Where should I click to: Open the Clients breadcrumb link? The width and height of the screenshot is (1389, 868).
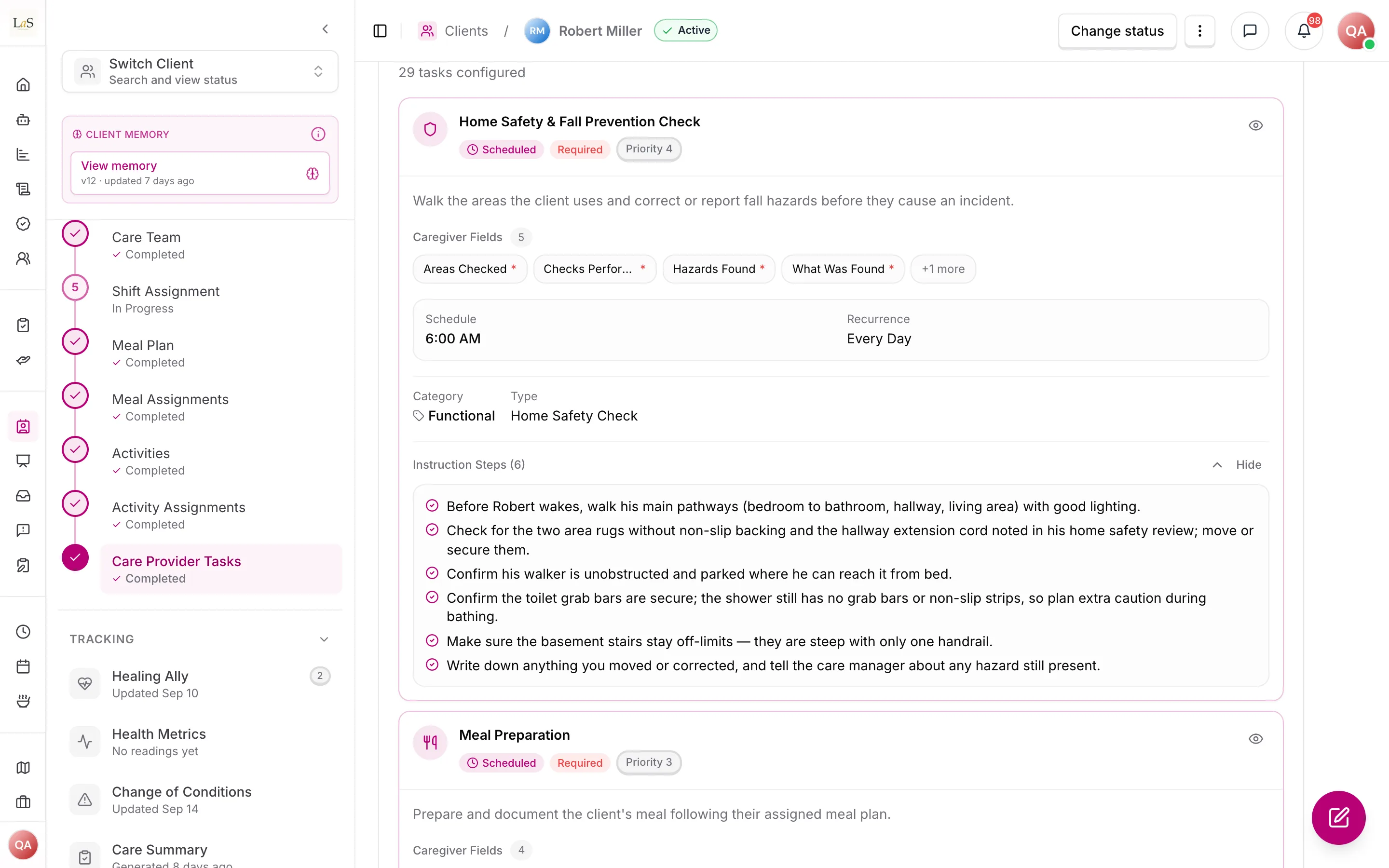point(453,31)
